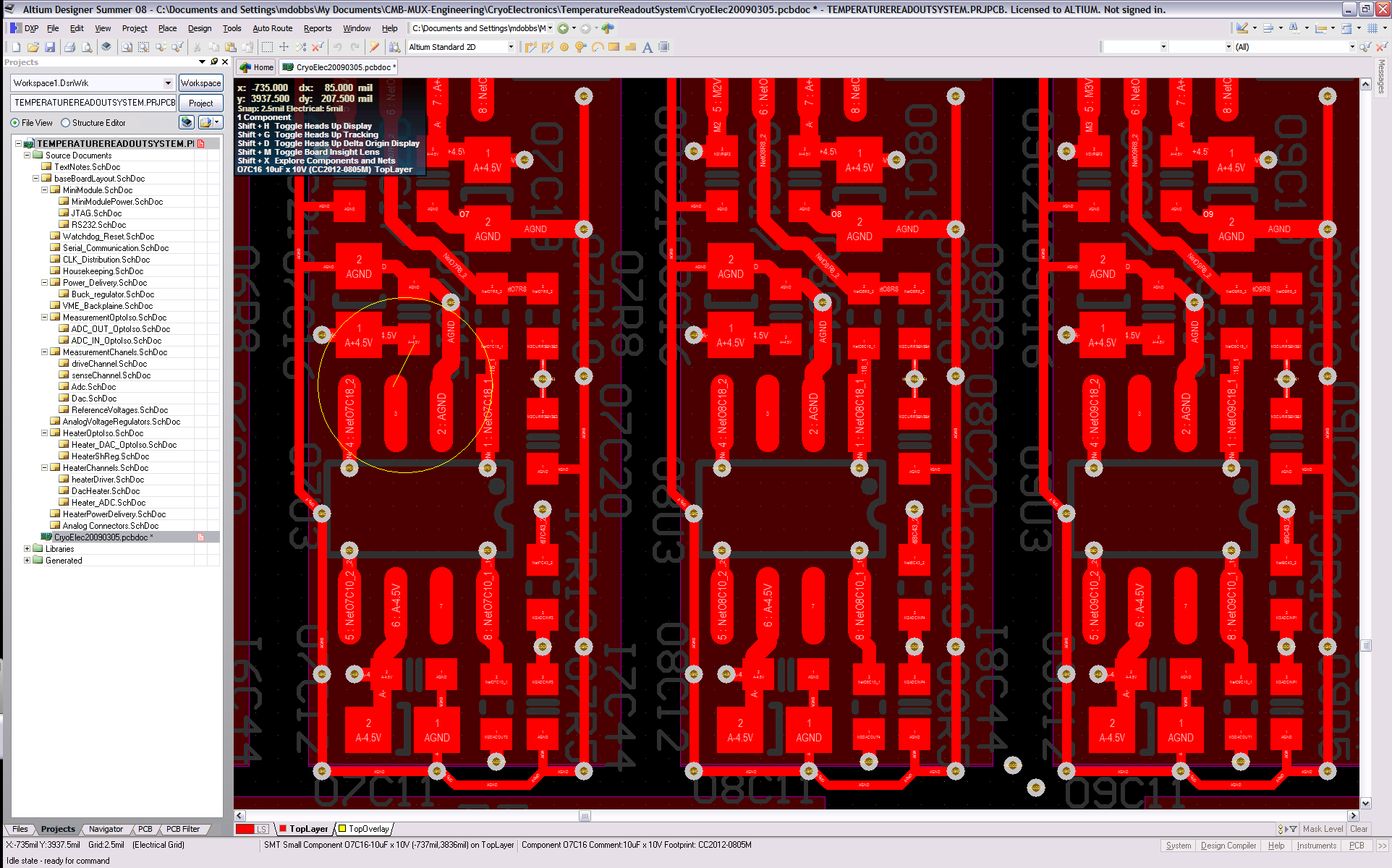Expand the Generated folder

click(x=27, y=560)
